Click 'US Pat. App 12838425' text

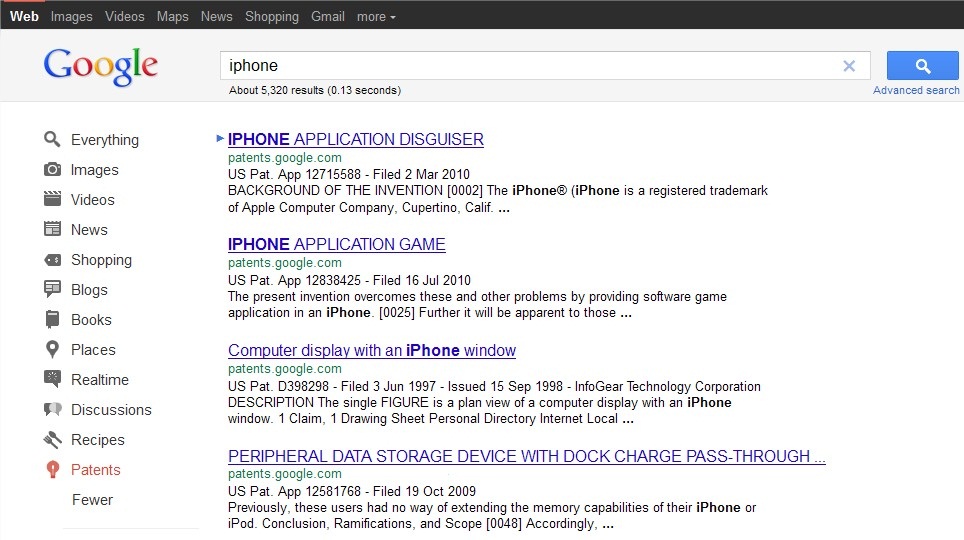294,280
